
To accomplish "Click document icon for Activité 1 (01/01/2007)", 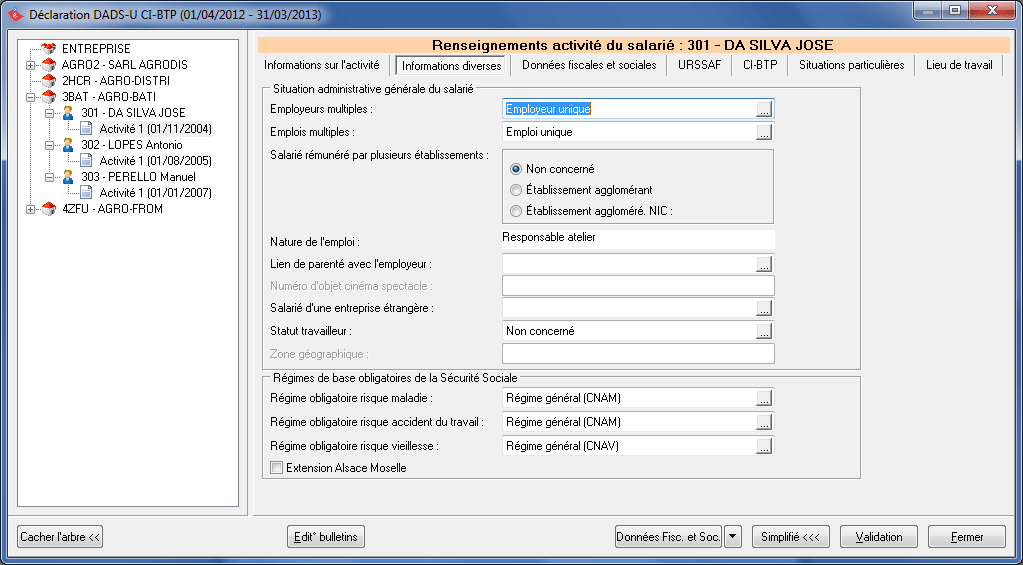I will pyautogui.click(x=86, y=193).
